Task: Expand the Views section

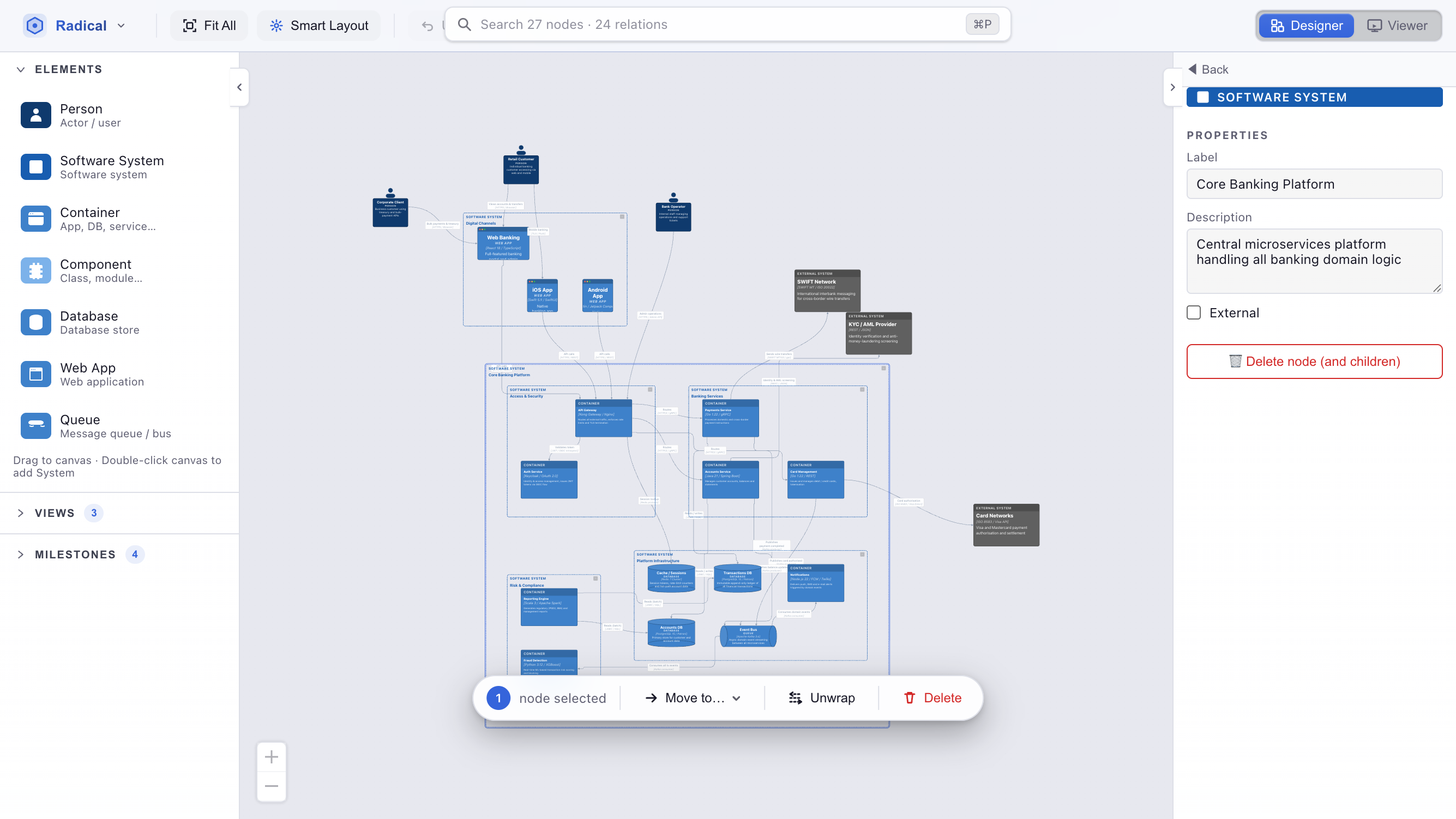Action: point(20,513)
